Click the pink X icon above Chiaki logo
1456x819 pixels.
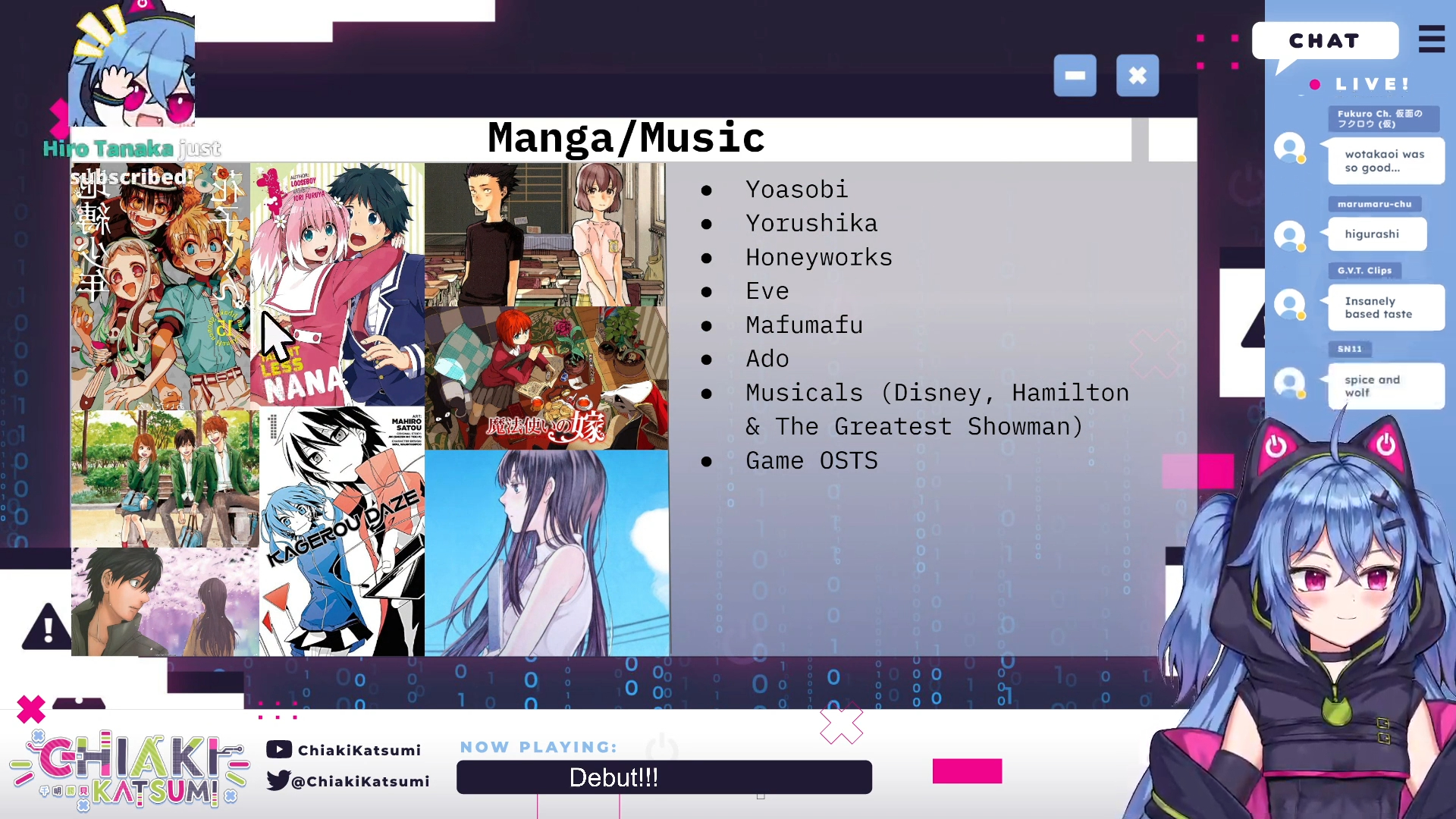(x=31, y=709)
